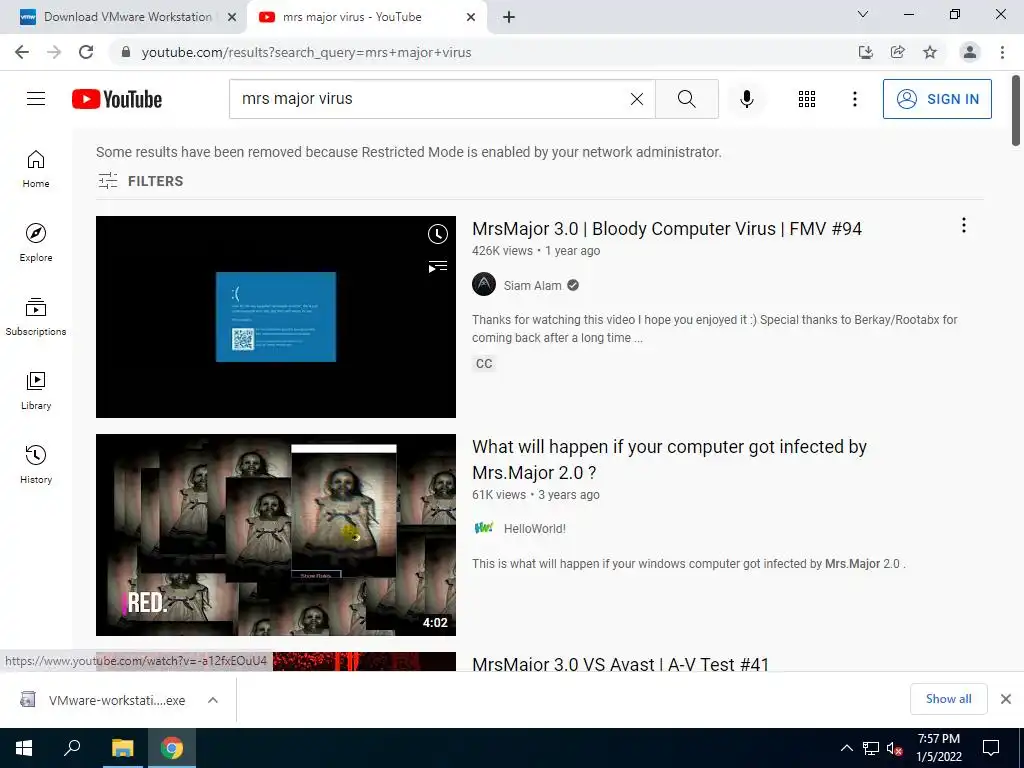
Task: Open network tray icon
Action: [871, 748]
